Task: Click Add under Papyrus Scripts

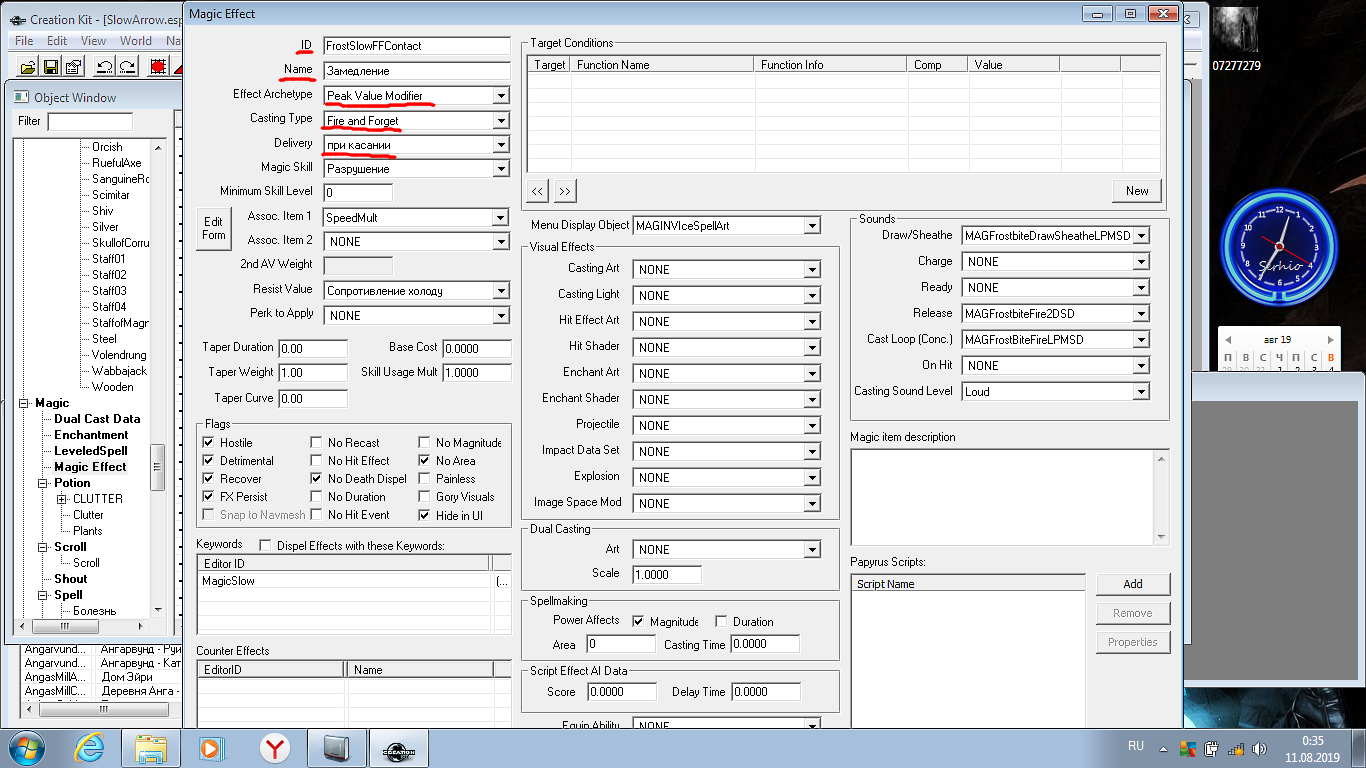Action: 1132,584
